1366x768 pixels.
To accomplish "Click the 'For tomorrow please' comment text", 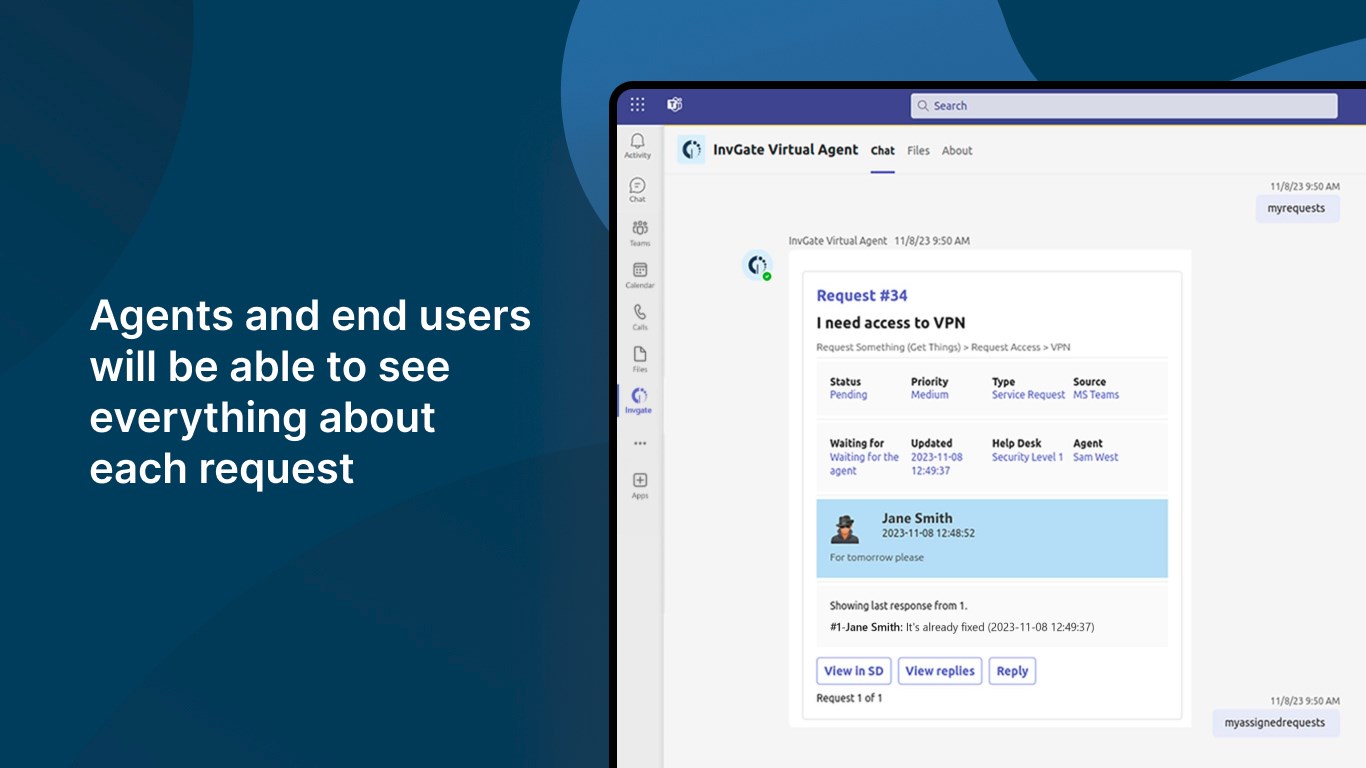I will [x=877, y=557].
